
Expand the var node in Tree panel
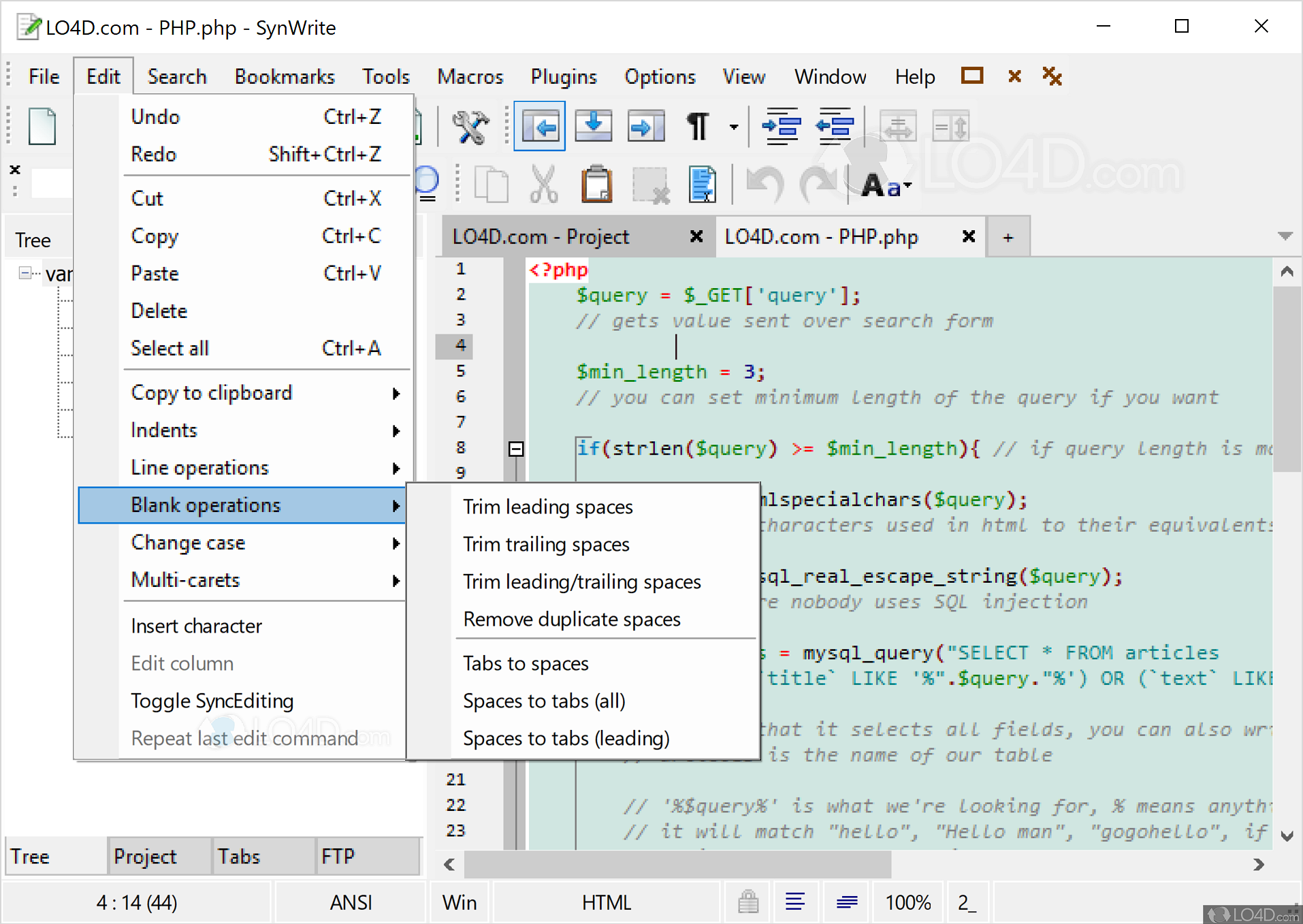pos(26,273)
